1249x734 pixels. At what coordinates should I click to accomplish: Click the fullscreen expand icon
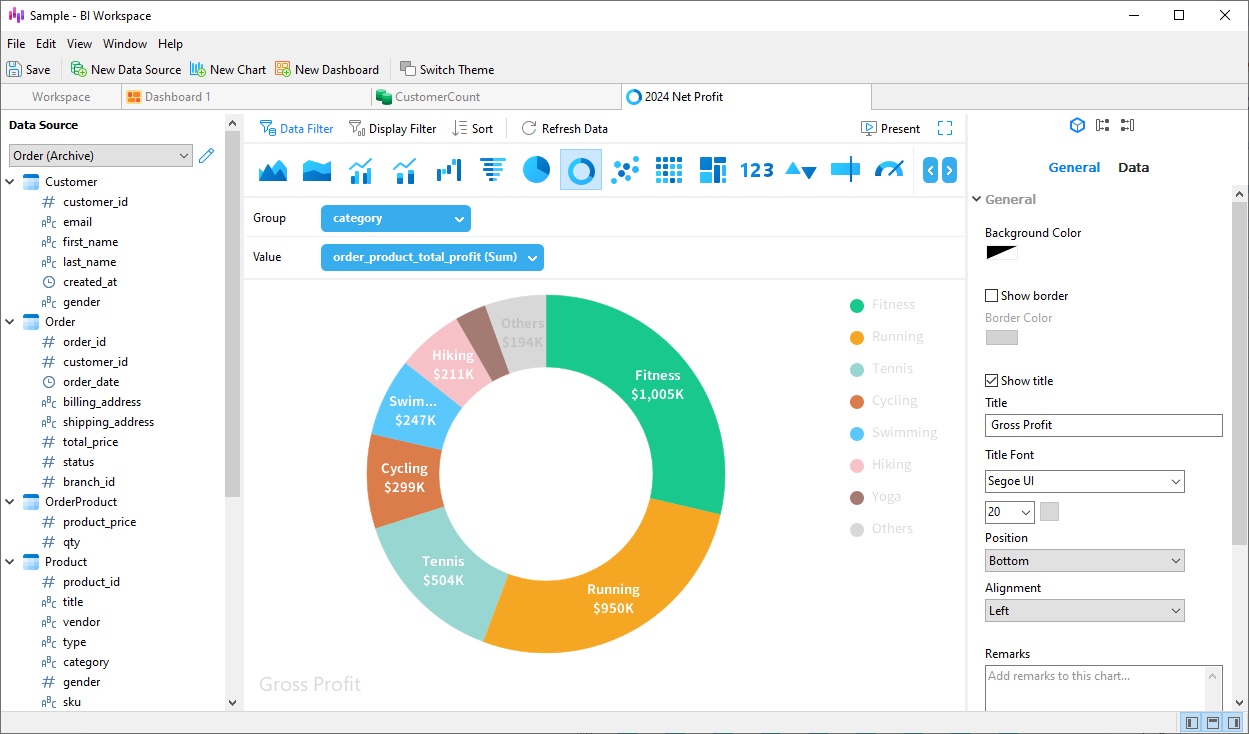[x=945, y=128]
